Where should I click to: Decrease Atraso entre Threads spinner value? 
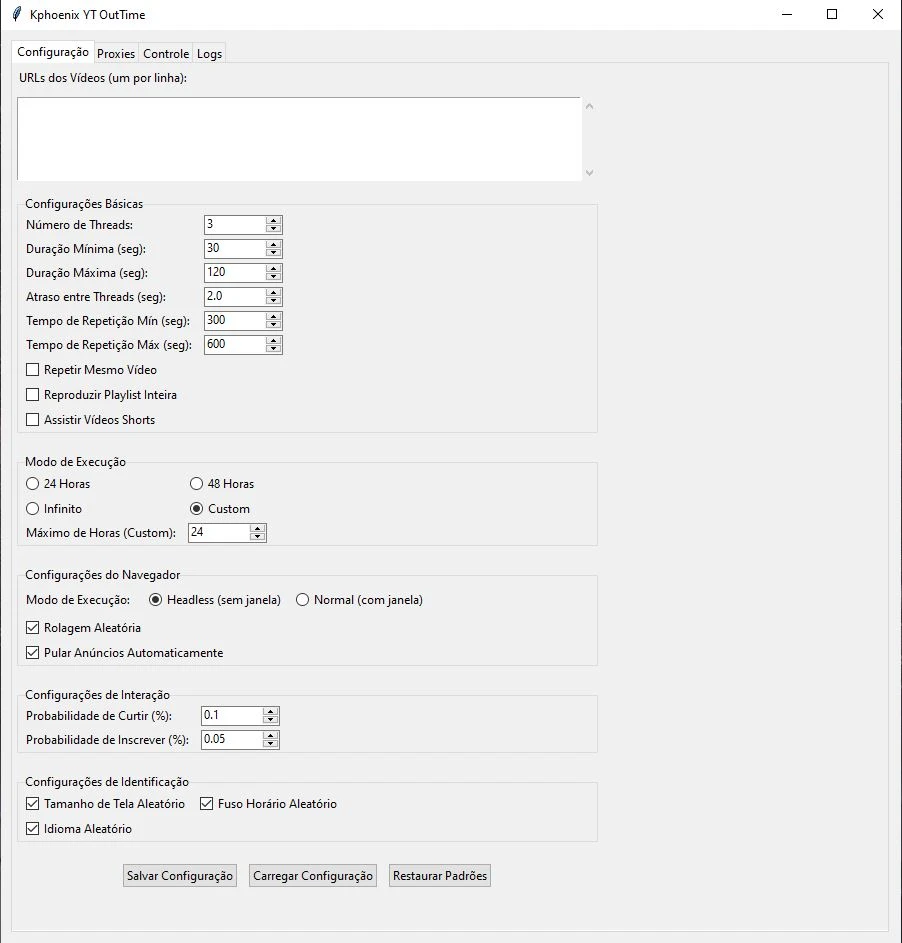(274, 301)
